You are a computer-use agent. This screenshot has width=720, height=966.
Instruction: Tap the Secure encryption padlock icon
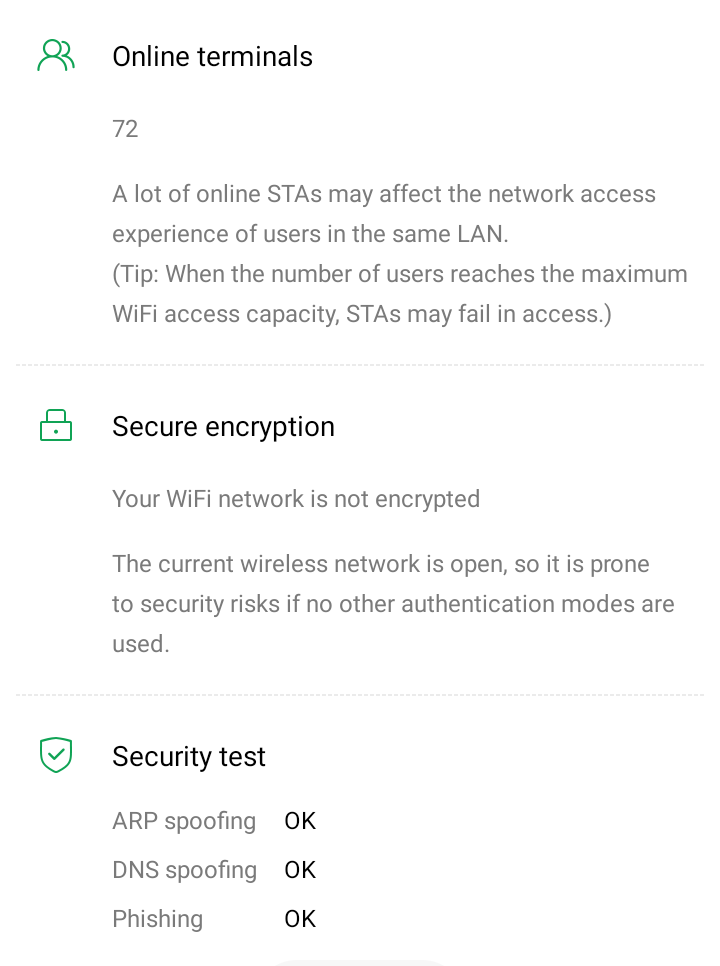[x=56, y=426]
